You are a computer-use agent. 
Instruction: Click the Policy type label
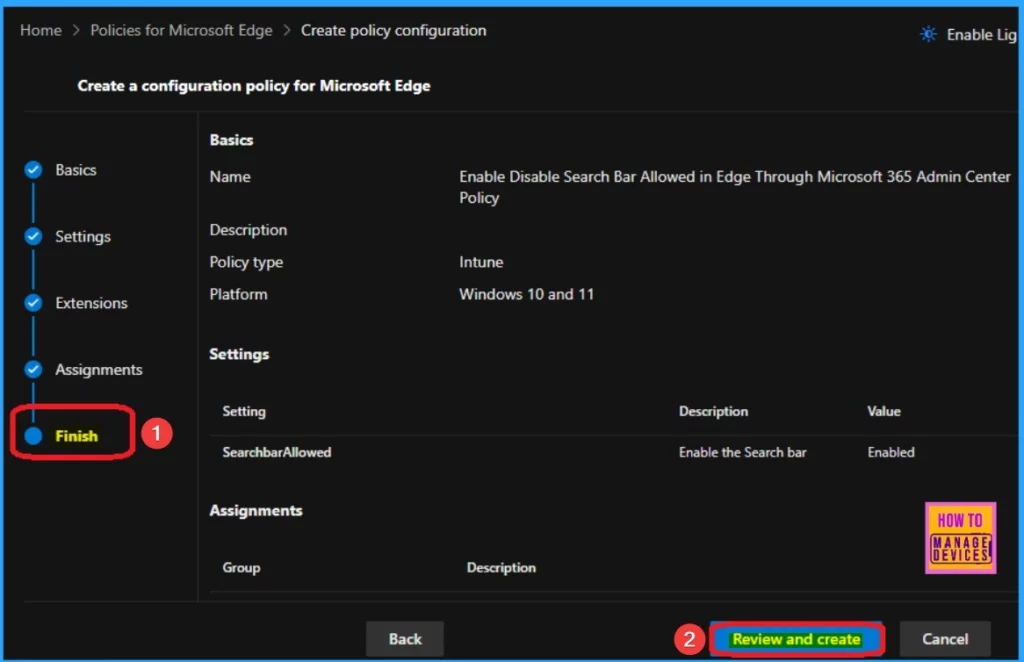pyautogui.click(x=246, y=262)
